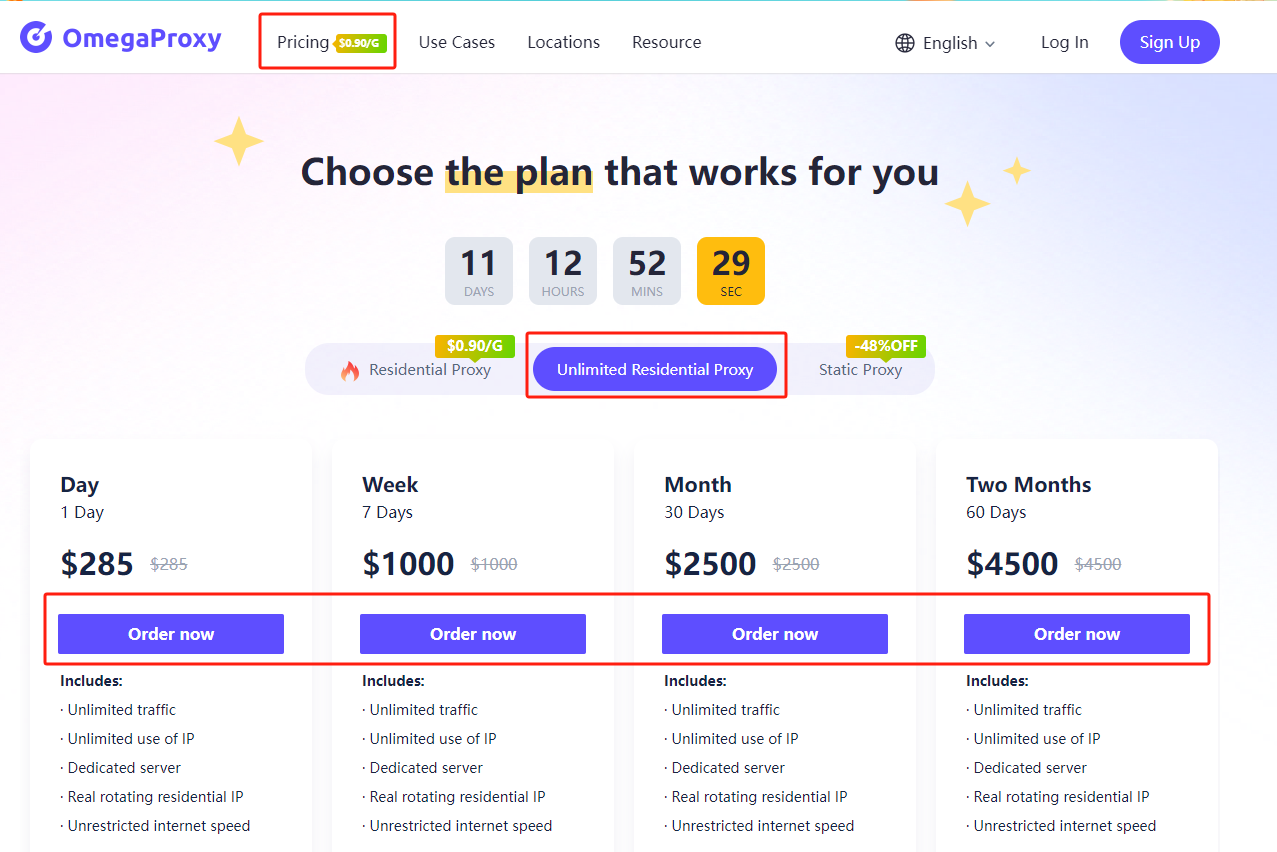Click the OmegaProxy logo icon
1277x852 pixels.
[x=36, y=38]
